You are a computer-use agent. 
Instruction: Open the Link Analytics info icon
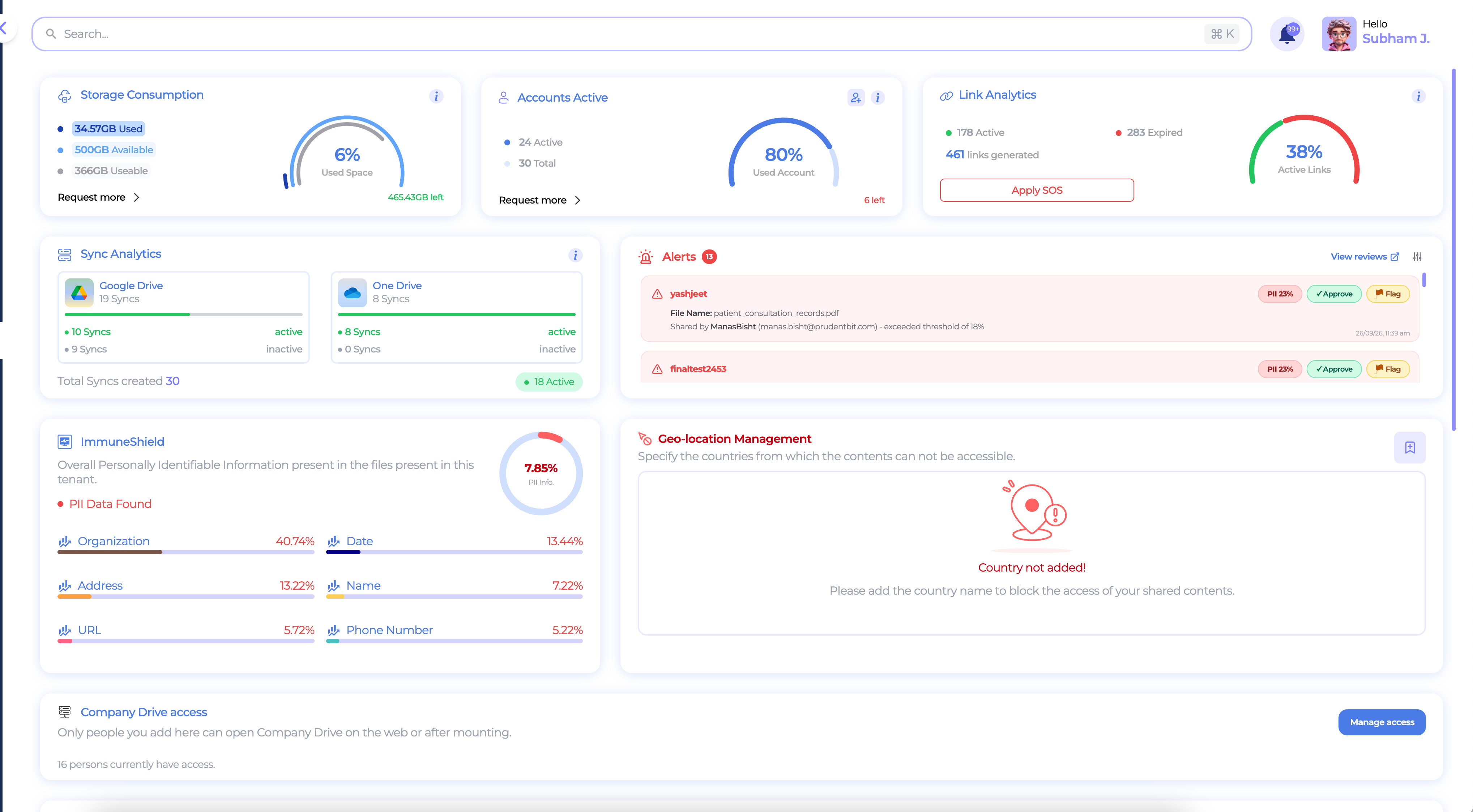click(x=1418, y=96)
